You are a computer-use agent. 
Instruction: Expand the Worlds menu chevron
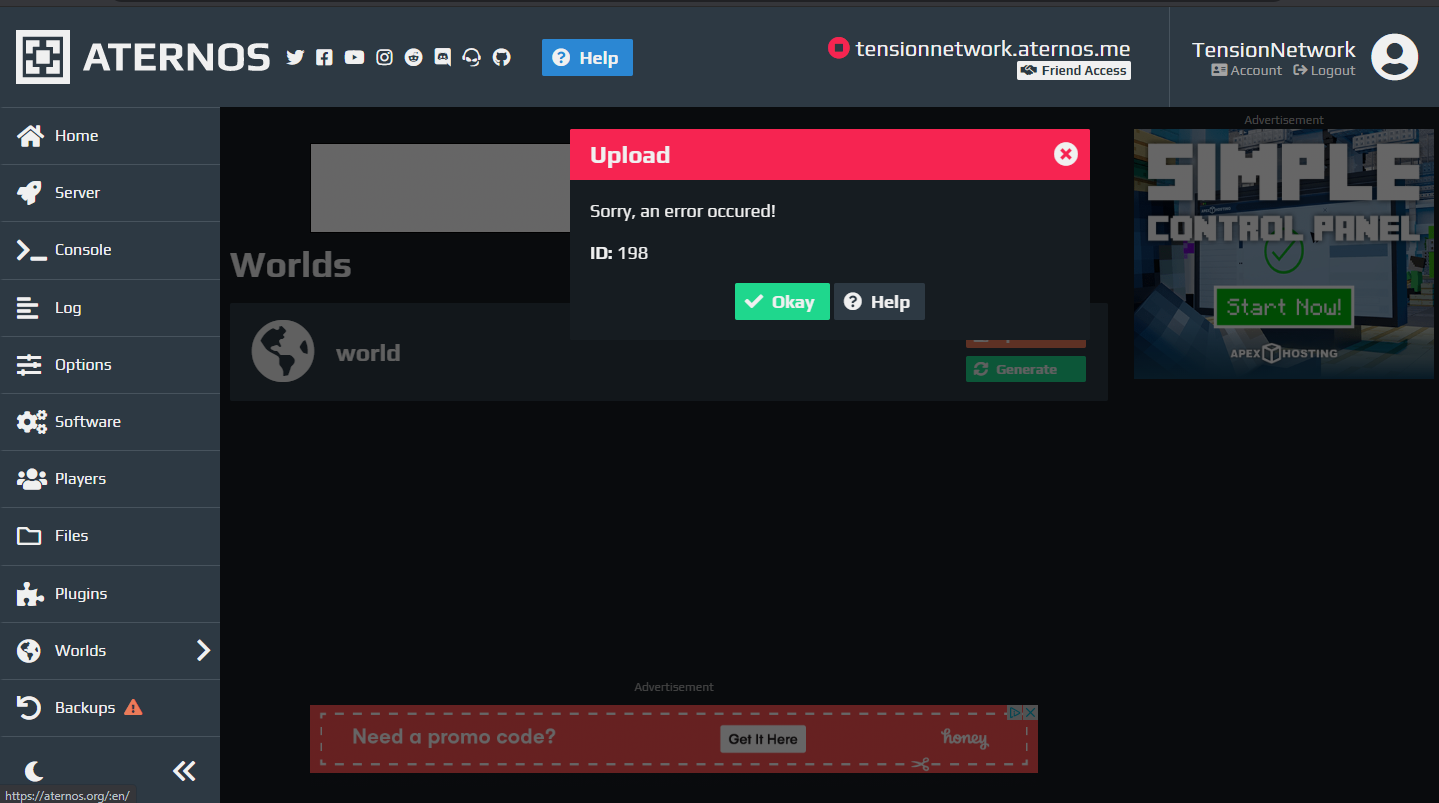point(204,651)
